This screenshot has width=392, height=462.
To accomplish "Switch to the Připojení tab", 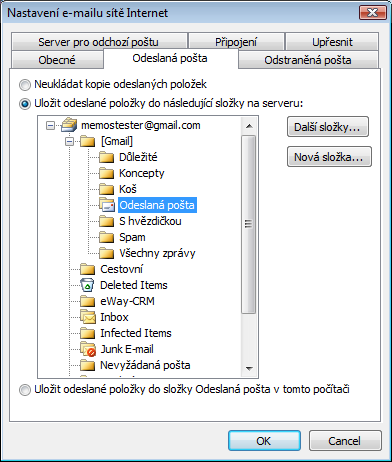I will (236, 42).
